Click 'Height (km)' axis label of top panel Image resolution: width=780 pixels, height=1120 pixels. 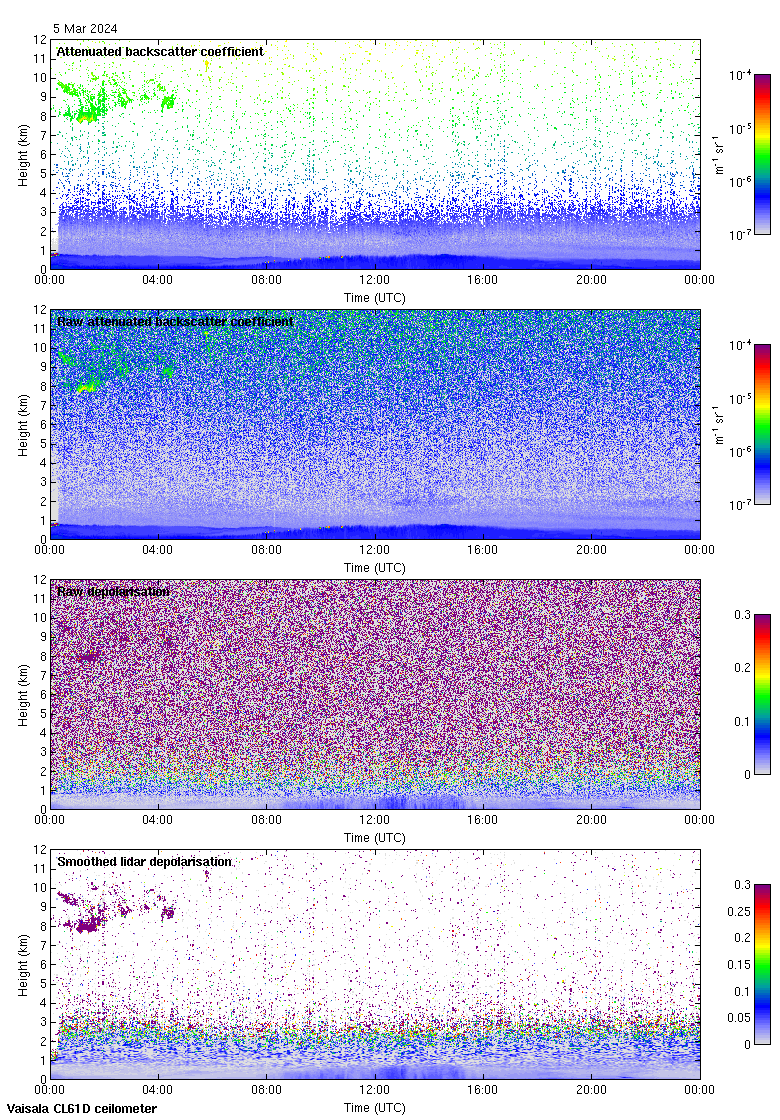pyautogui.click(x=22, y=154)
